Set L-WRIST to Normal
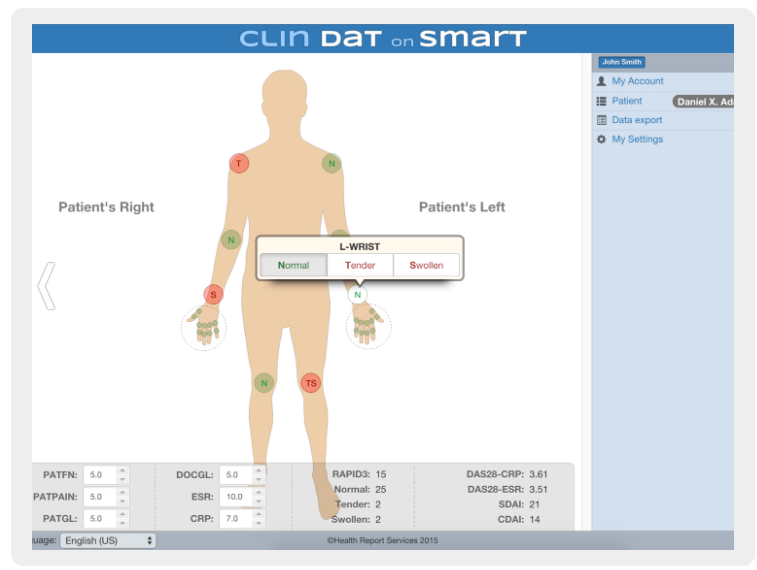757x570 pixels. tap(294, 265)
